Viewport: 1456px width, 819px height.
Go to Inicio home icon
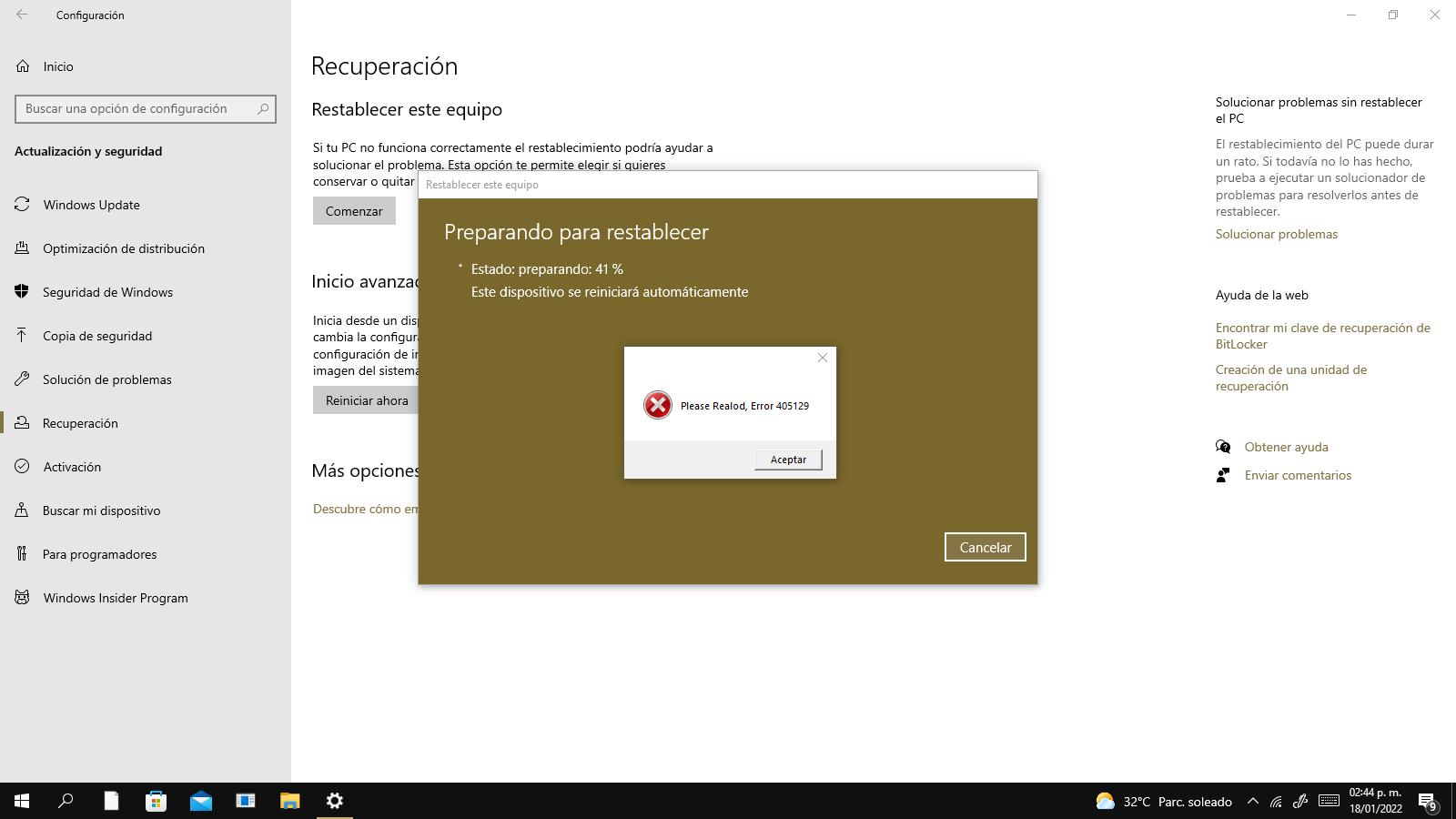(23, 66)
